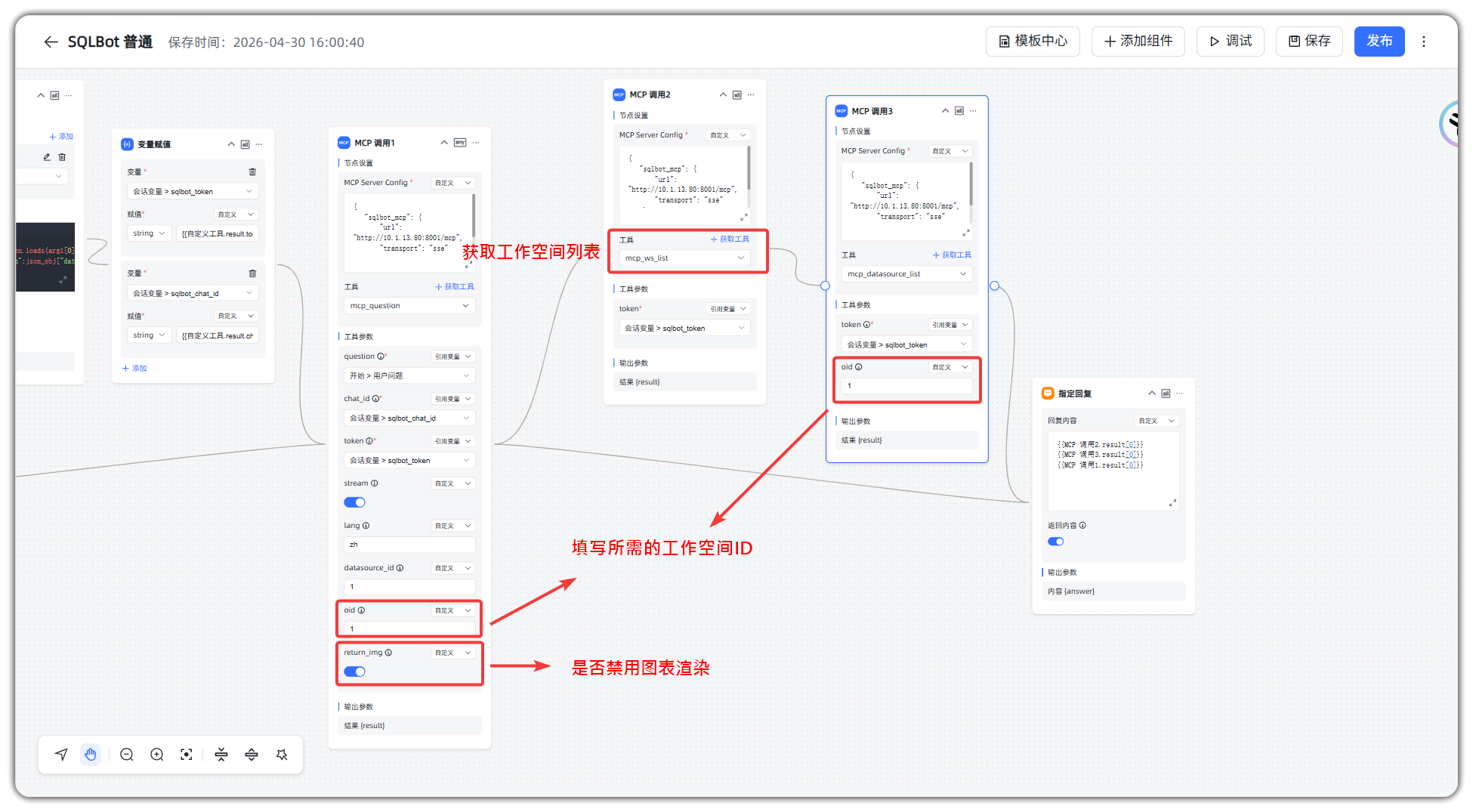Image resolution: width=1473 pixels, height=812 pixels.
Task: Click the MCP 调用3 output connector circle
Action: [x=994, y=286]
